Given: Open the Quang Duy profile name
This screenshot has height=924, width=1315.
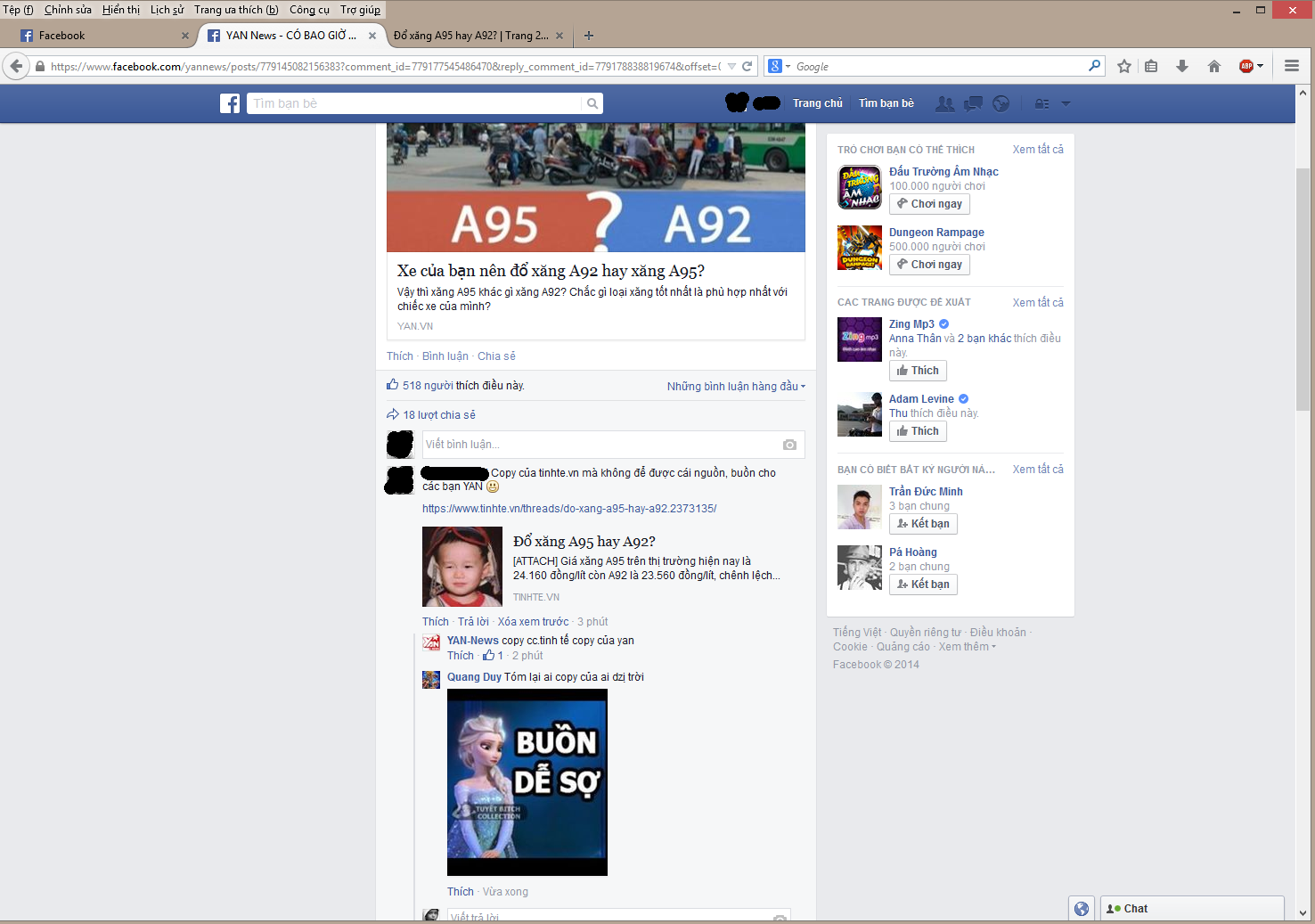Looking at the screenshot, I should click(x=474, y=677).
